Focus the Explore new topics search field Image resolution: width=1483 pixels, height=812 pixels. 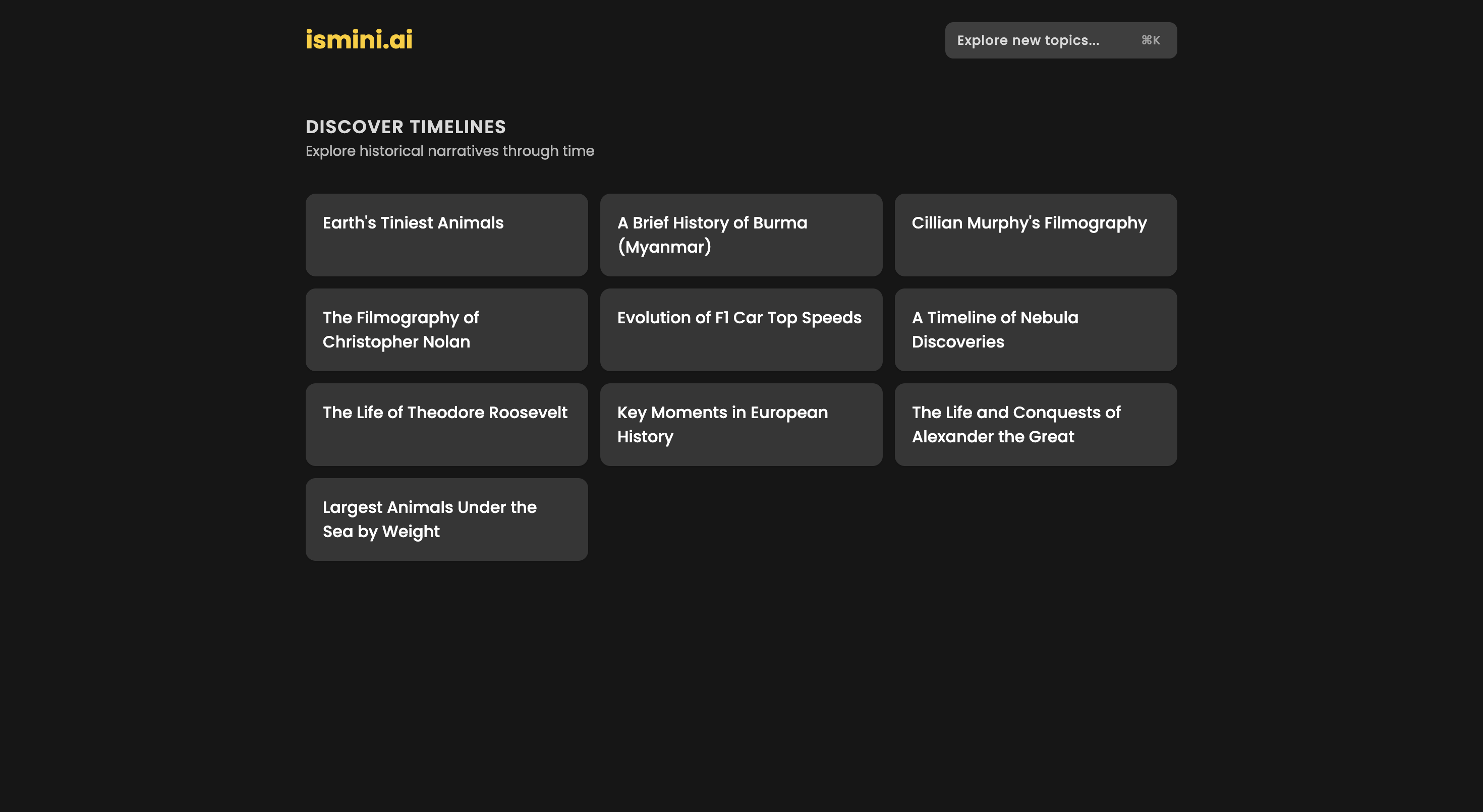tap(1028, 40)
